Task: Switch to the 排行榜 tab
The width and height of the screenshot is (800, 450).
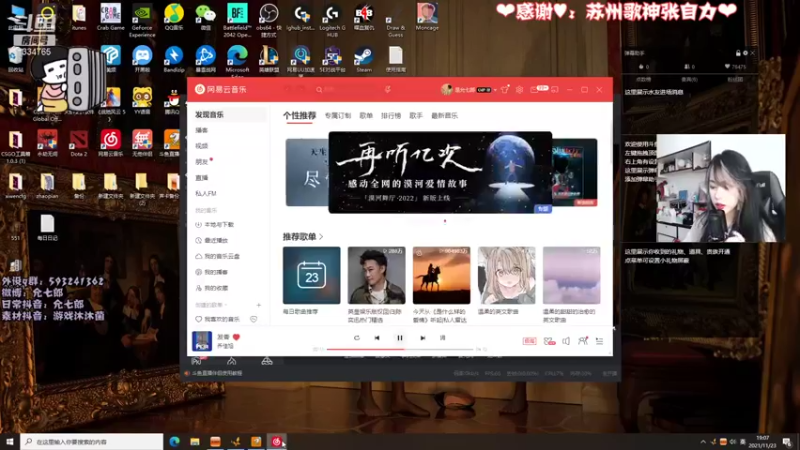Action: 391,116
